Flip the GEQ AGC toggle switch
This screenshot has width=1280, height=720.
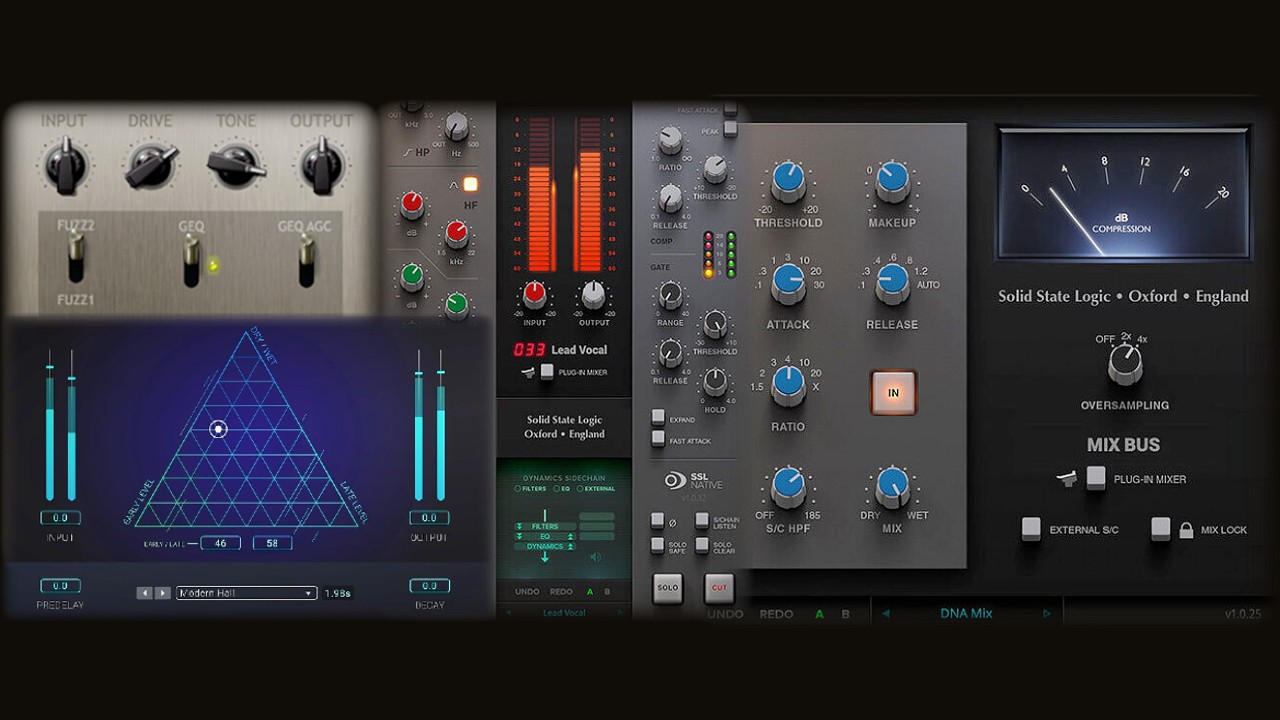(307, 262)
